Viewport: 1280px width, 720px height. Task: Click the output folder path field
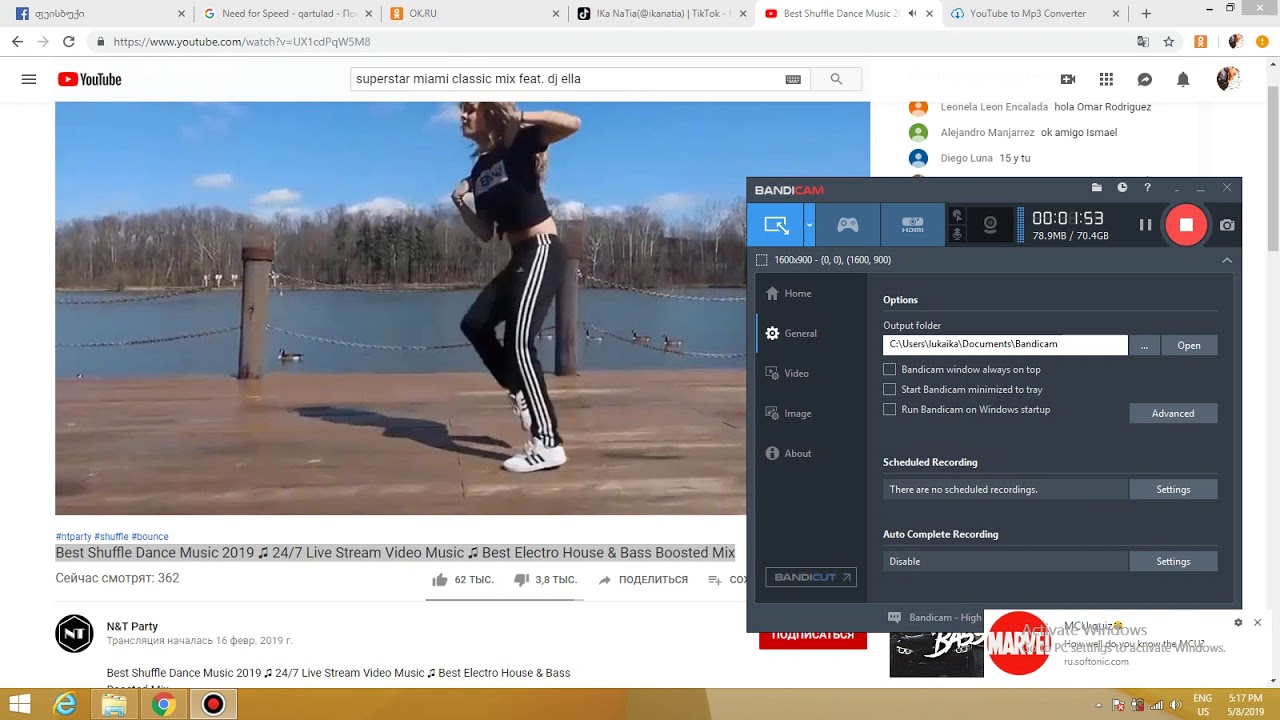[x=1005, y=344]
